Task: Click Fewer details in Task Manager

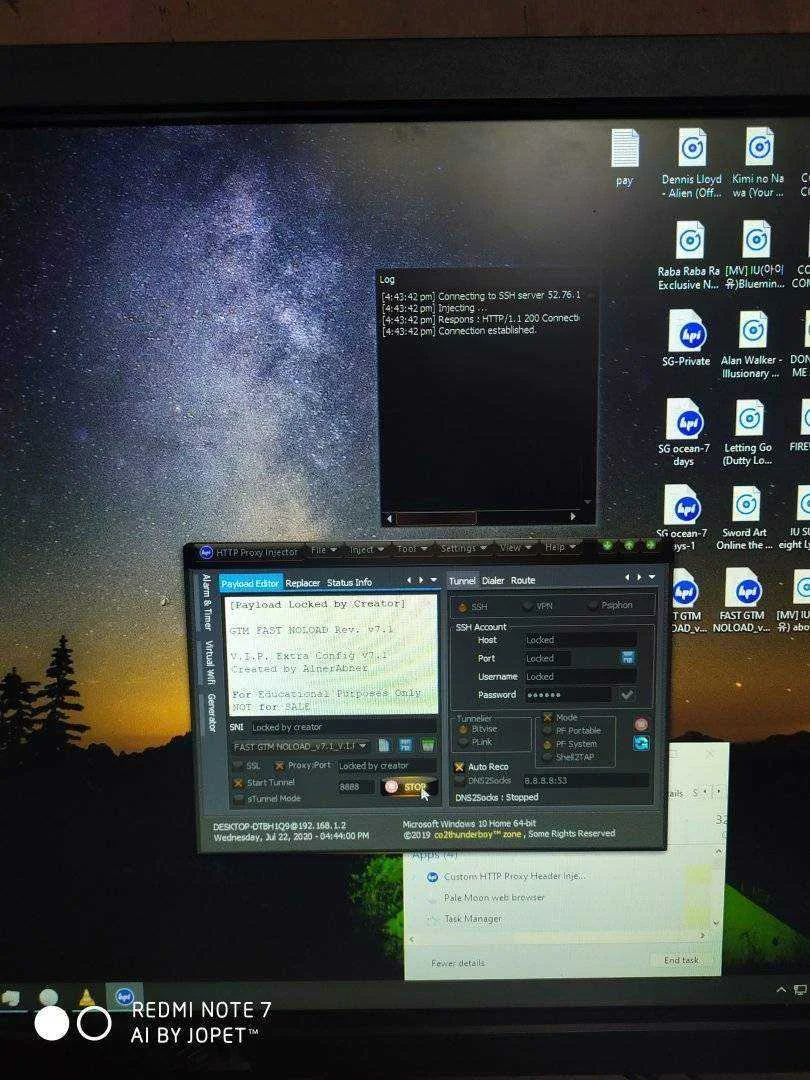Action: 457,963
